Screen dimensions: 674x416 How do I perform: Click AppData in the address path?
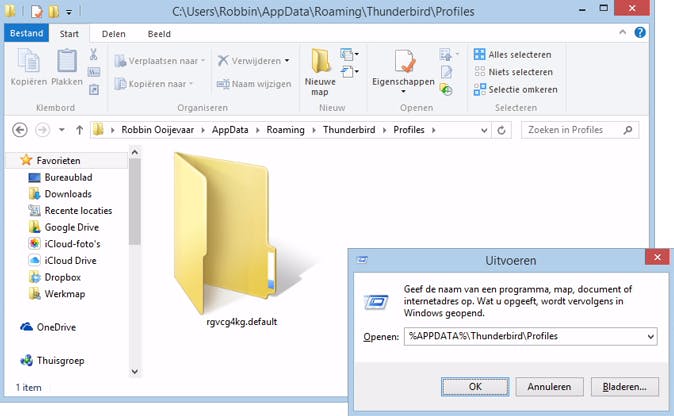[x=230, y=130]
